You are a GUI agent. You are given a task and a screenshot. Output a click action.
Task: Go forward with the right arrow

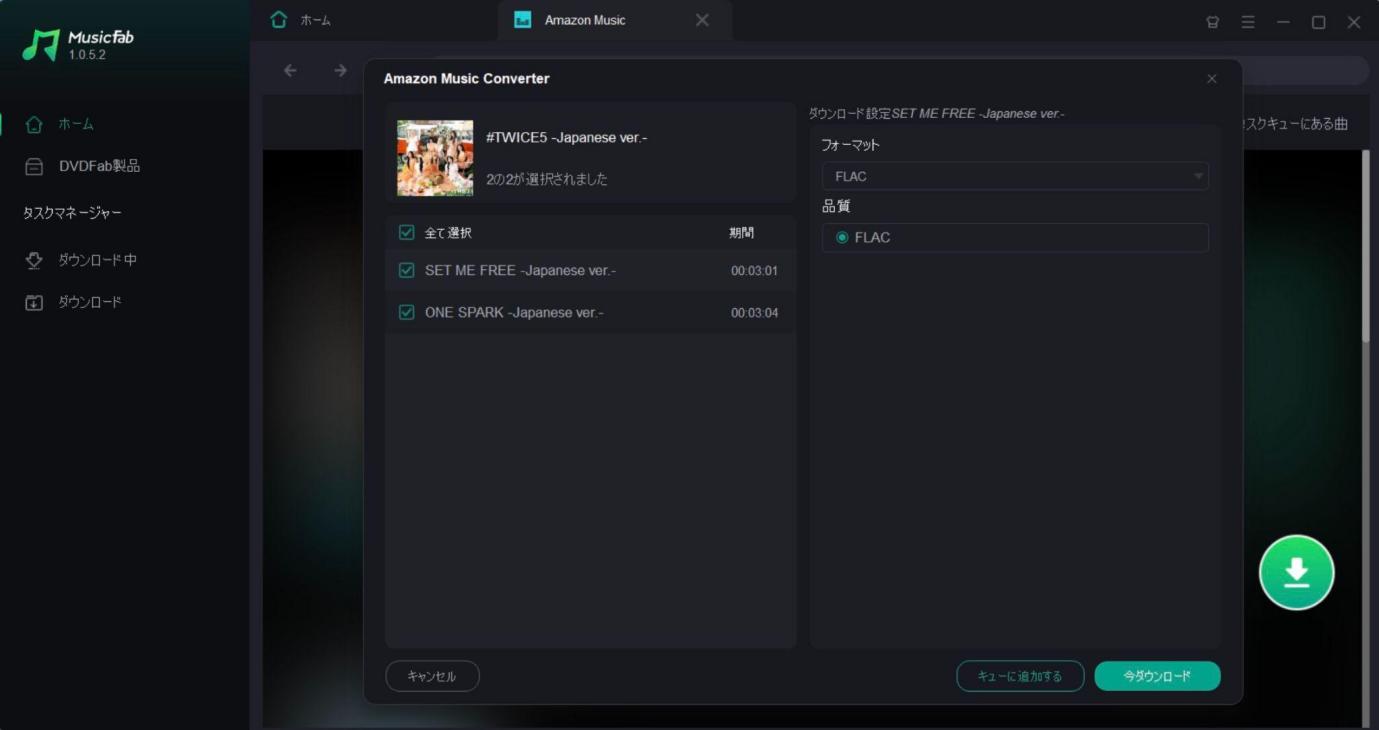click(x=340, y=70)
